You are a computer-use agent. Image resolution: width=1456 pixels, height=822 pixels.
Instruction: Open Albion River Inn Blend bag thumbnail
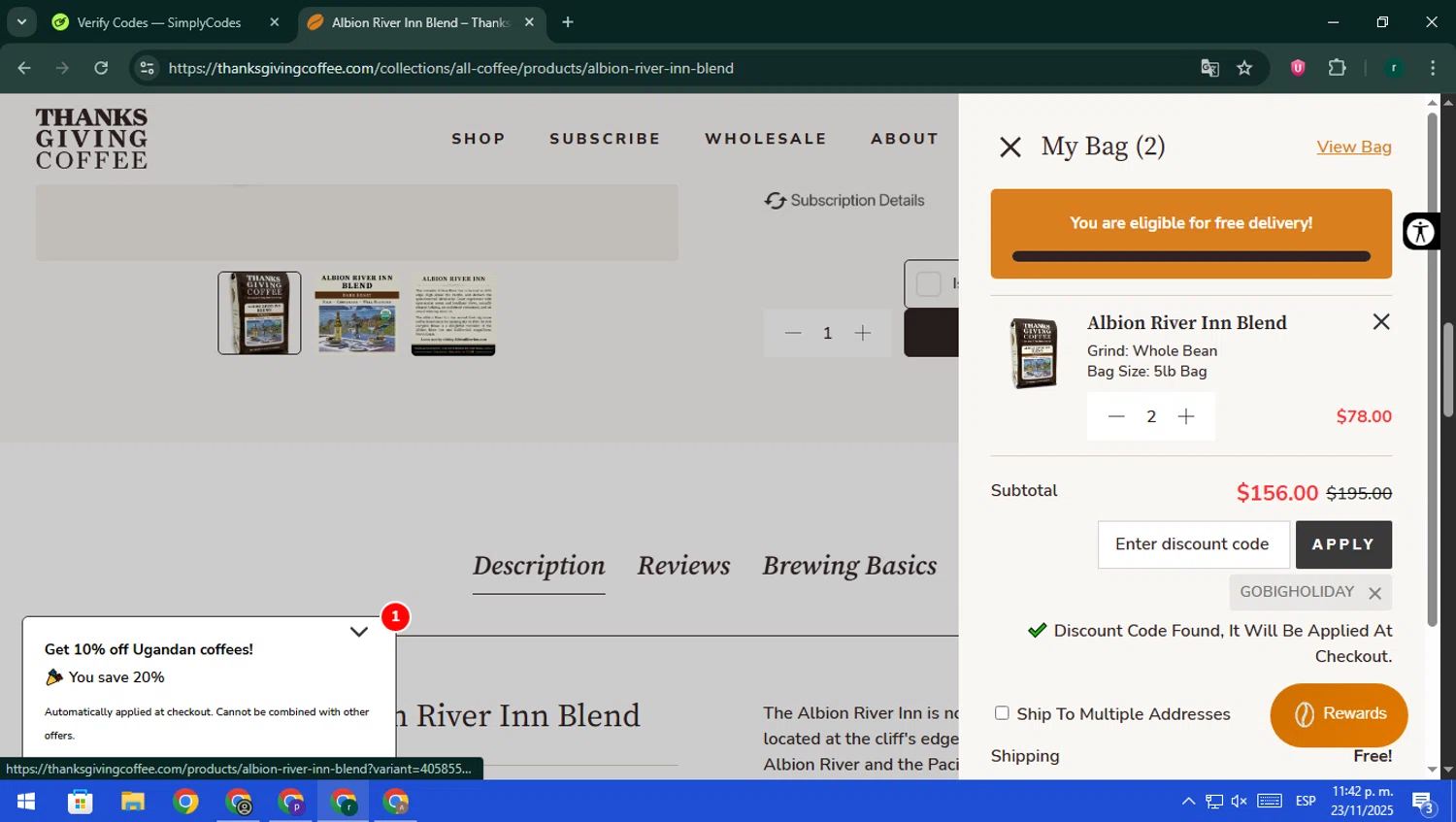pos(1034,354)
